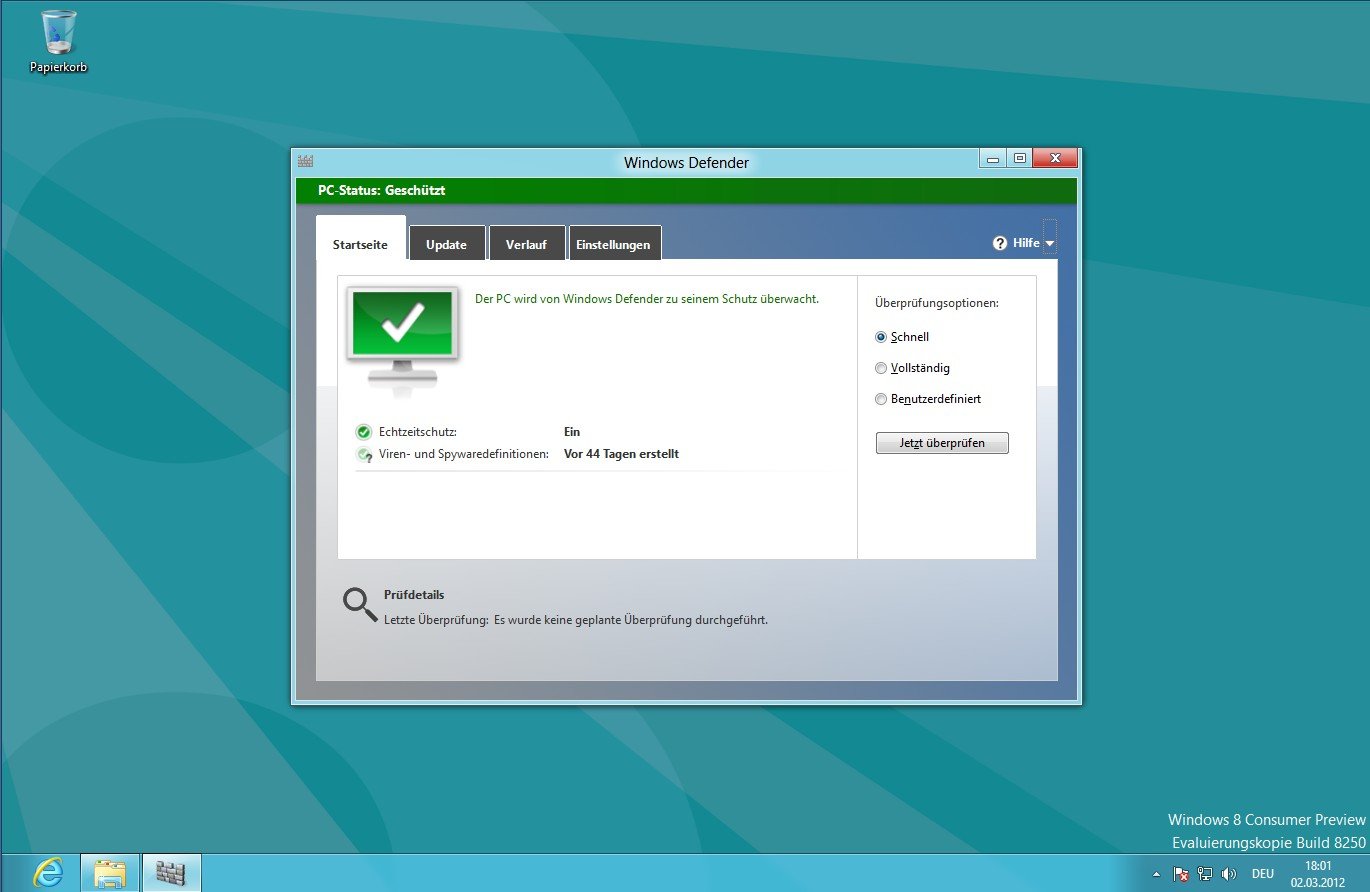
Task: Click the green protected monitor status icon
Action: tap(403, 342)
